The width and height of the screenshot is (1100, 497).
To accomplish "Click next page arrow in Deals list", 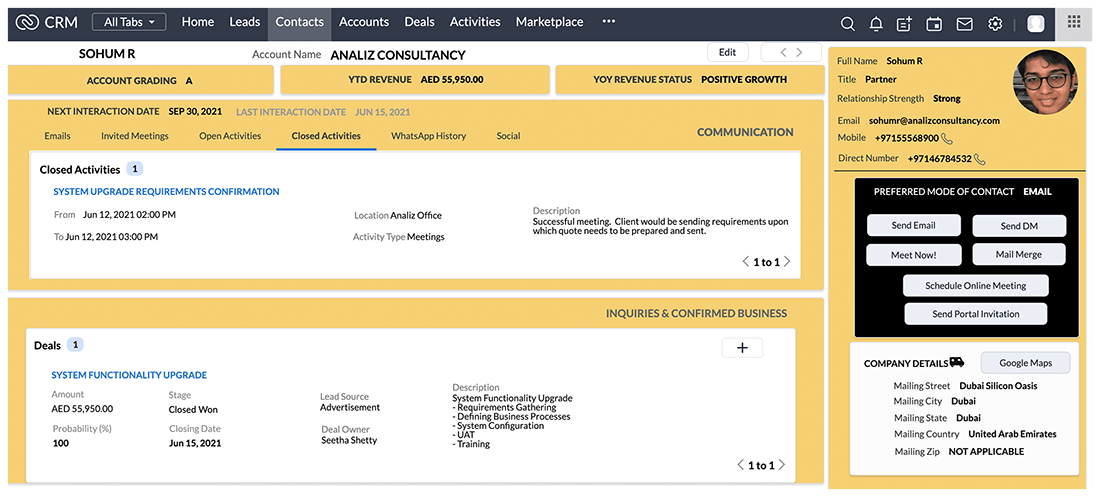I will (x=782, y=465).
